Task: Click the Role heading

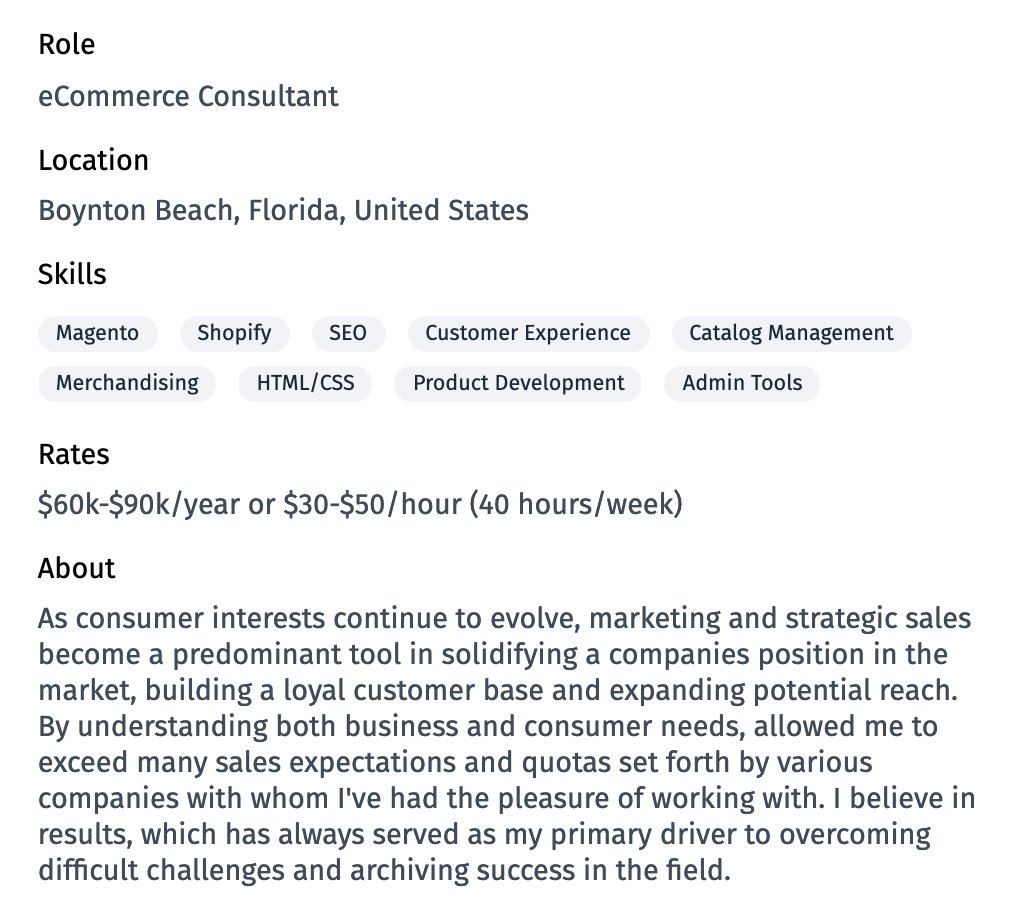Action: coord(67,45)
